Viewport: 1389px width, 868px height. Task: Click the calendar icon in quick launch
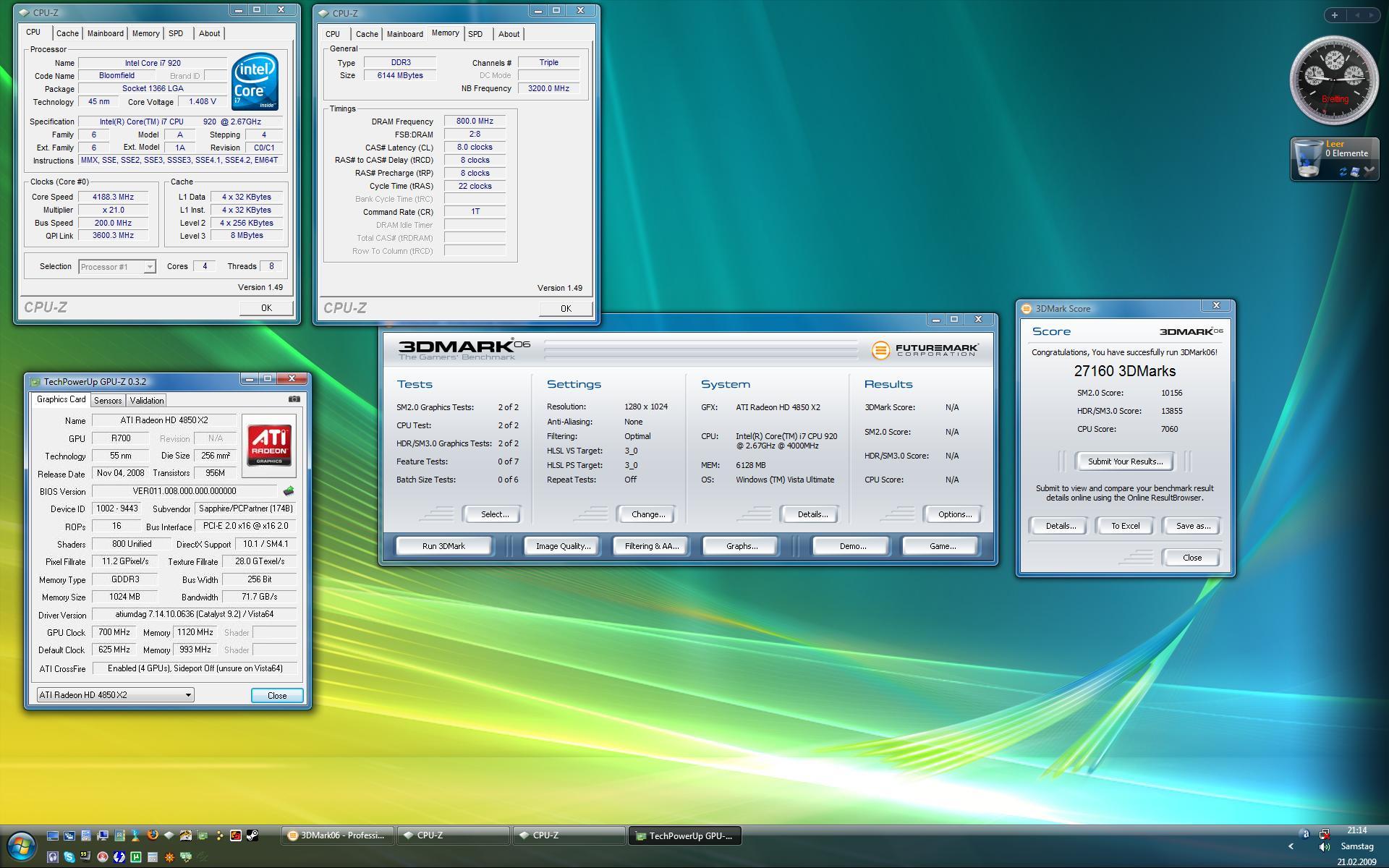point(153,857)
